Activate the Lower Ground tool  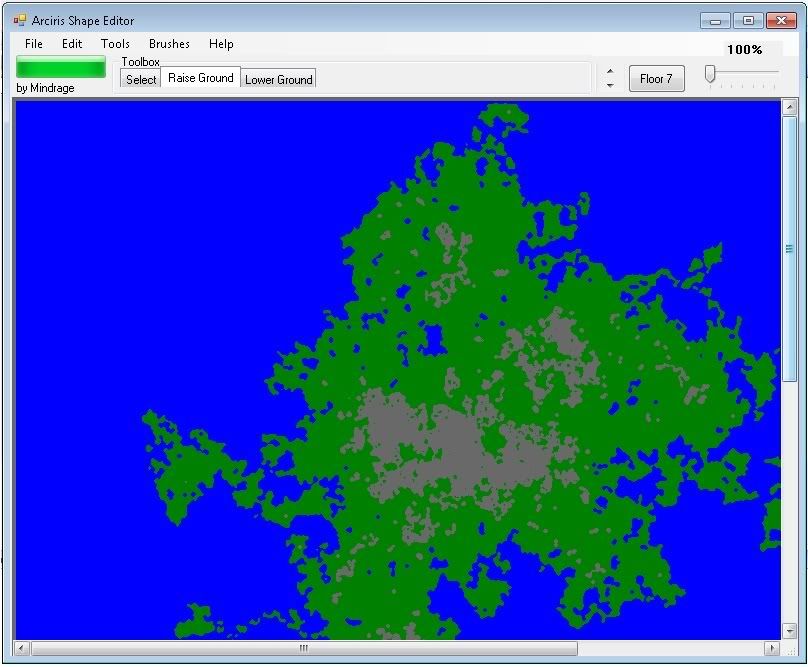pyautogui.click(x=278, y=79)
